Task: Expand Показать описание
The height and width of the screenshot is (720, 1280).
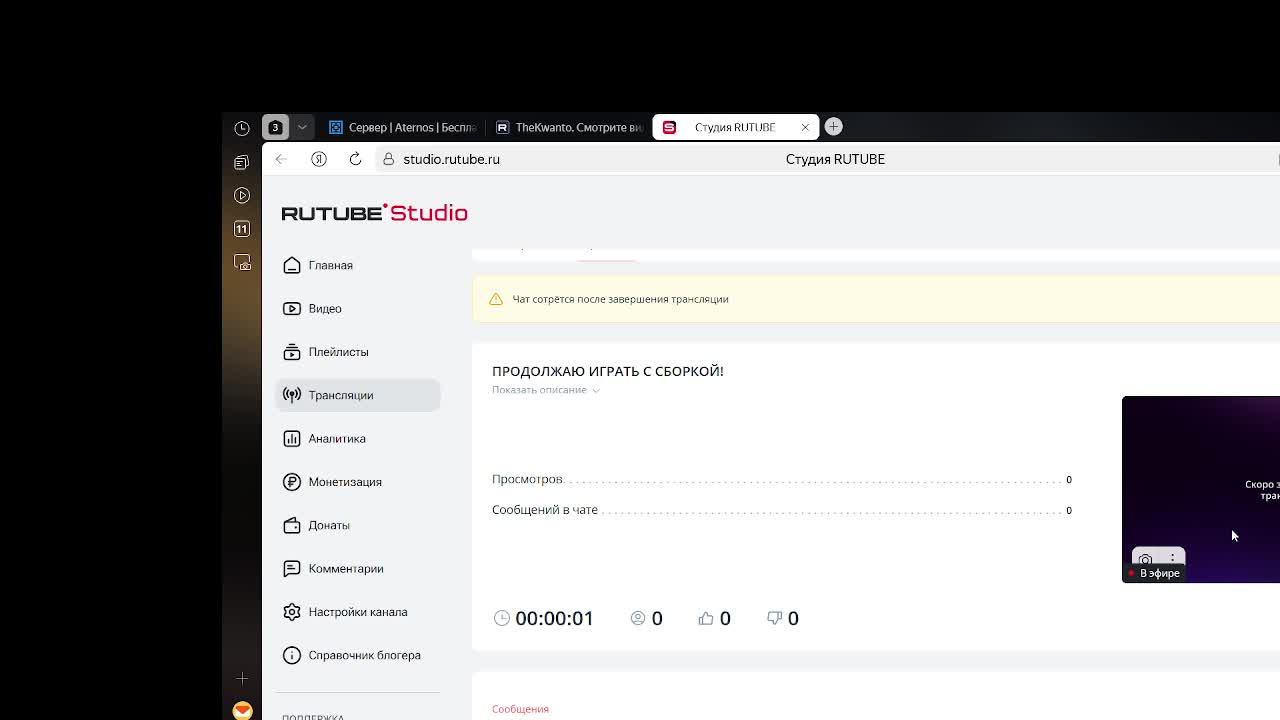Action: pos(545,390)
